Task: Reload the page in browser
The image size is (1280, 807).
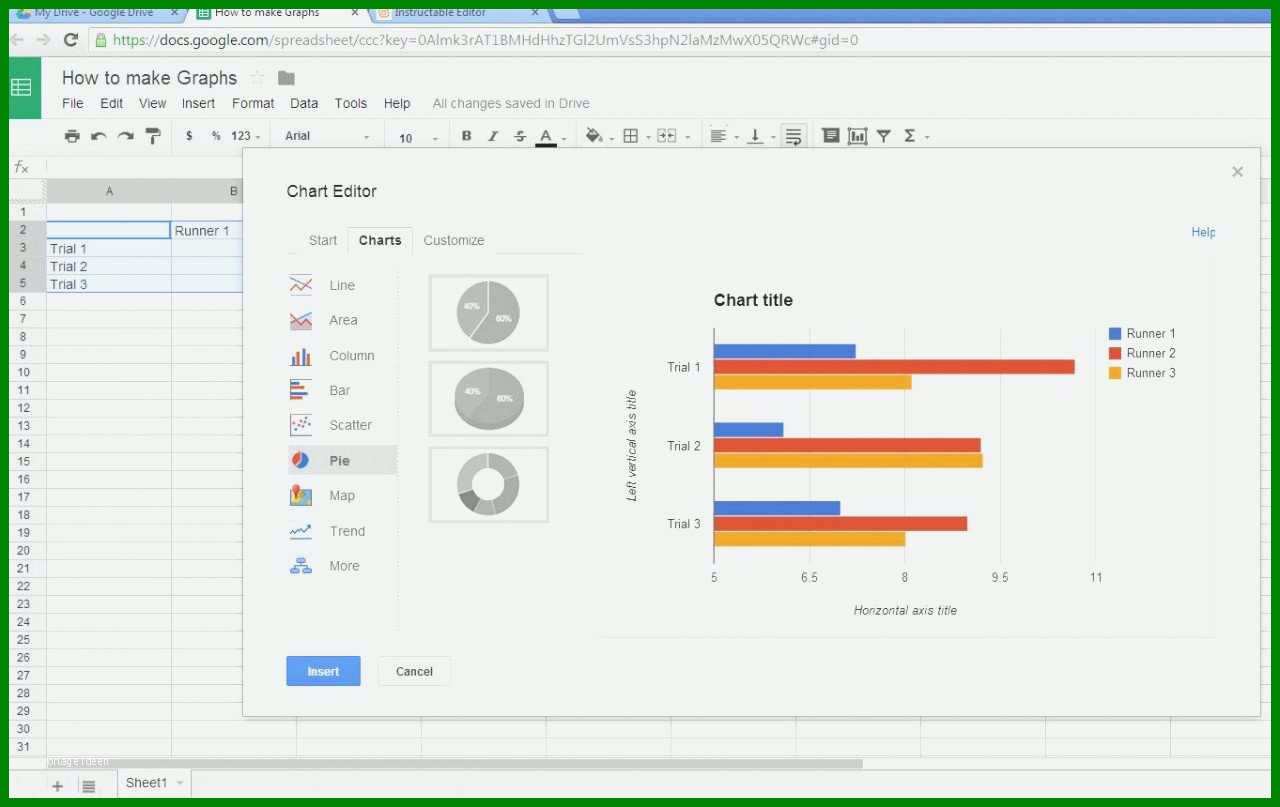Action: [70, 40]
